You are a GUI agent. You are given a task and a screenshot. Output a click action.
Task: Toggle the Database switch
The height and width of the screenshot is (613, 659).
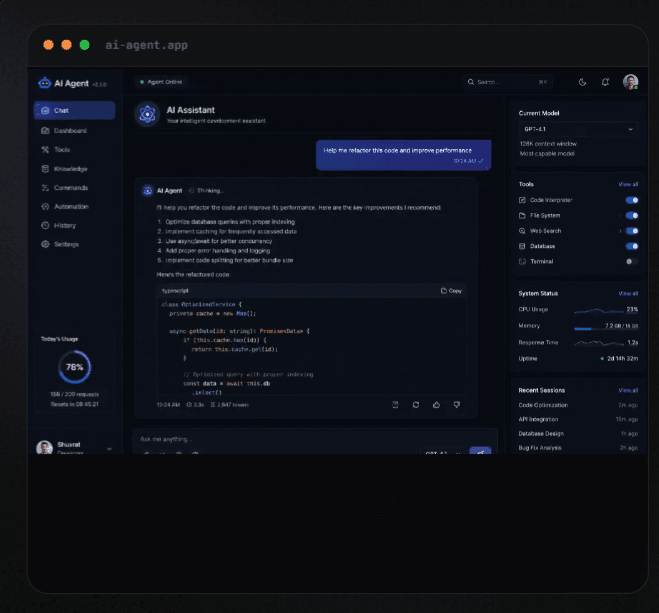[x=632, y=246]
